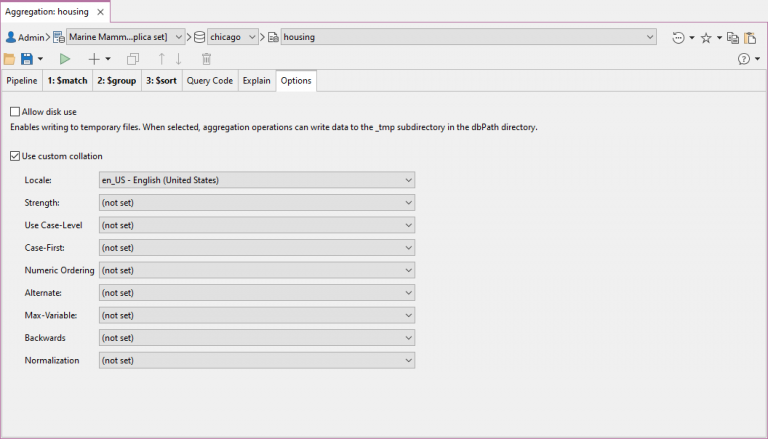The width and height of the screenshot is (768, 439).
Task: Switch to the Pipeline tab
Action: click(x=22, y=81)
